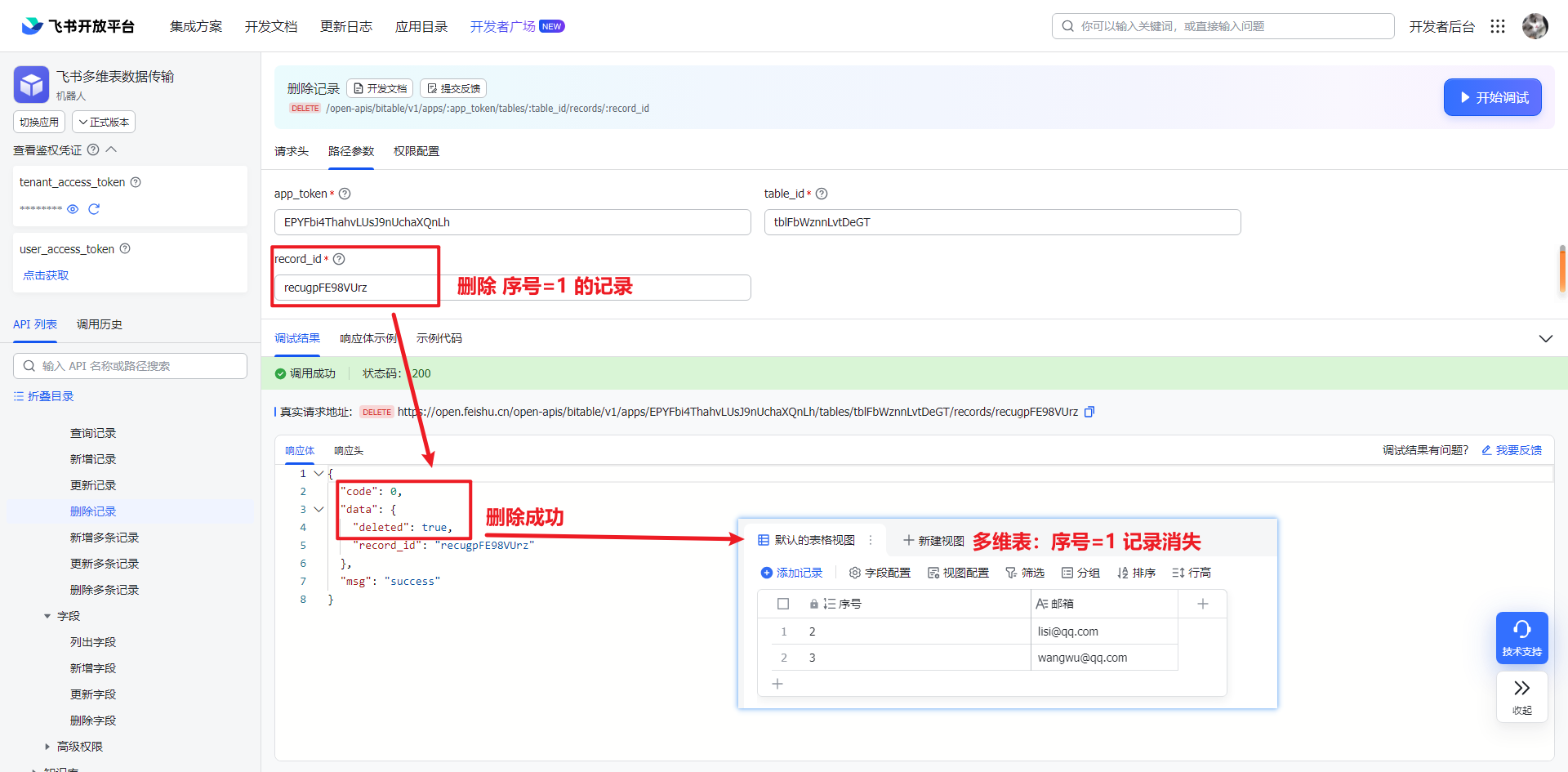Click 筛选 filter in the table toolbar

click(1025, 573)
